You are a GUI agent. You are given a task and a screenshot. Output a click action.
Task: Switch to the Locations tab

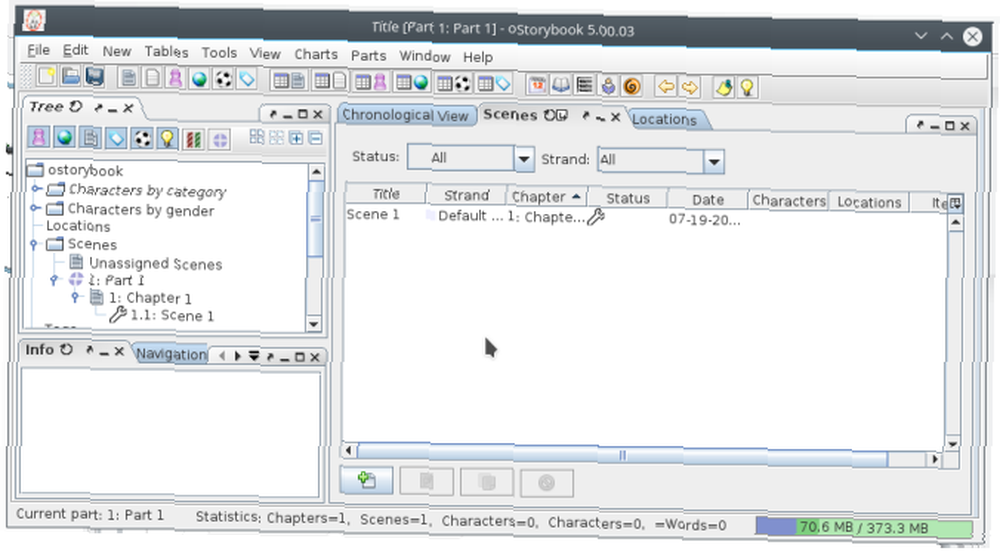pos(665,119)
